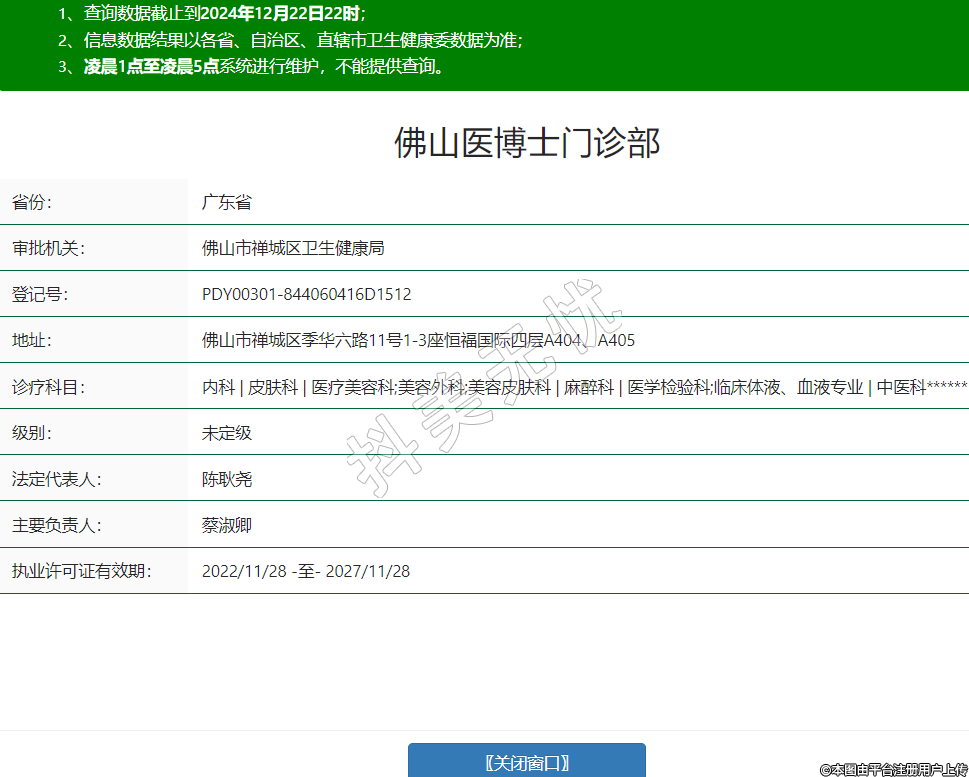
Task: Click the 诊疗科目 list starting with 内科
Action: 584,387
